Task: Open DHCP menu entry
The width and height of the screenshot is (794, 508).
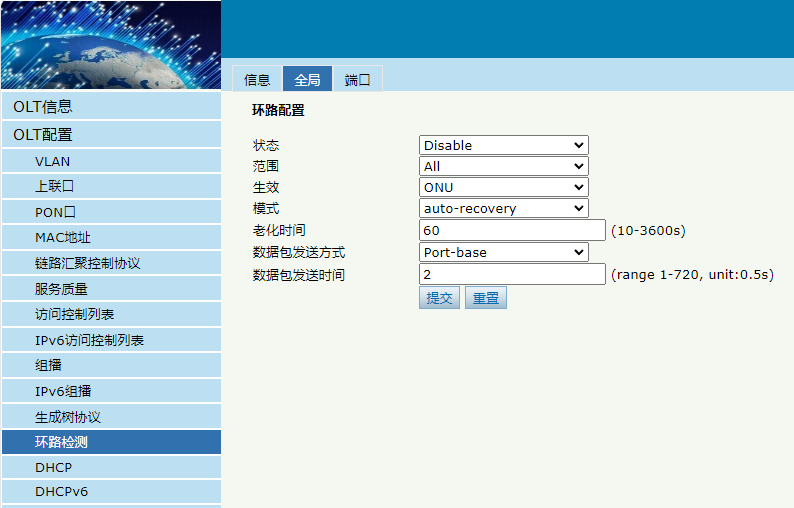Action: pyautogui.click(x=111, y=467)
